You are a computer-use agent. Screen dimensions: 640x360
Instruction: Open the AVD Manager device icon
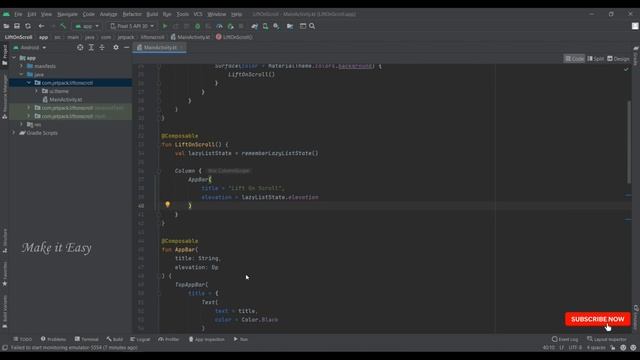tap(265, 26)
